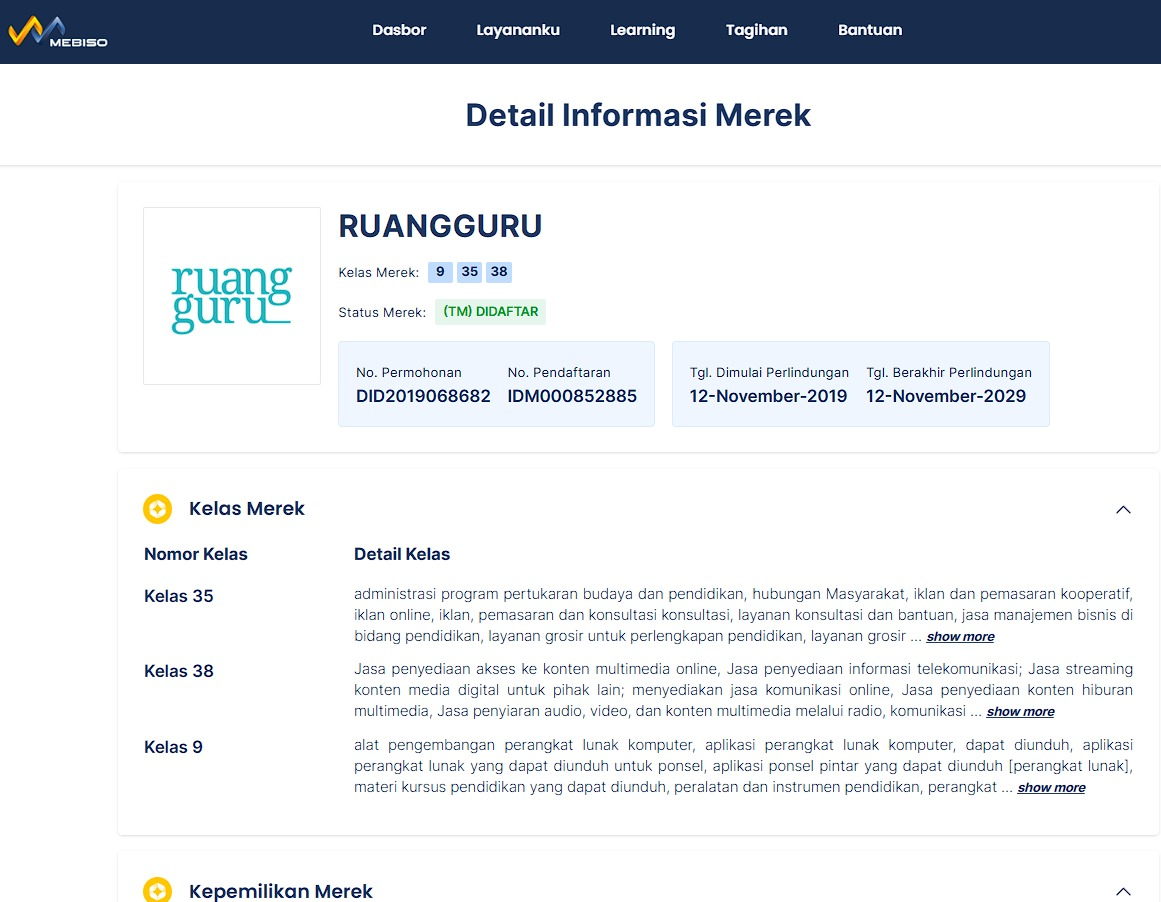The width and height of the screenshot is (1161, 902).
Task: Click the No. Pendaftaran label
Action: [x=559, y=373]
